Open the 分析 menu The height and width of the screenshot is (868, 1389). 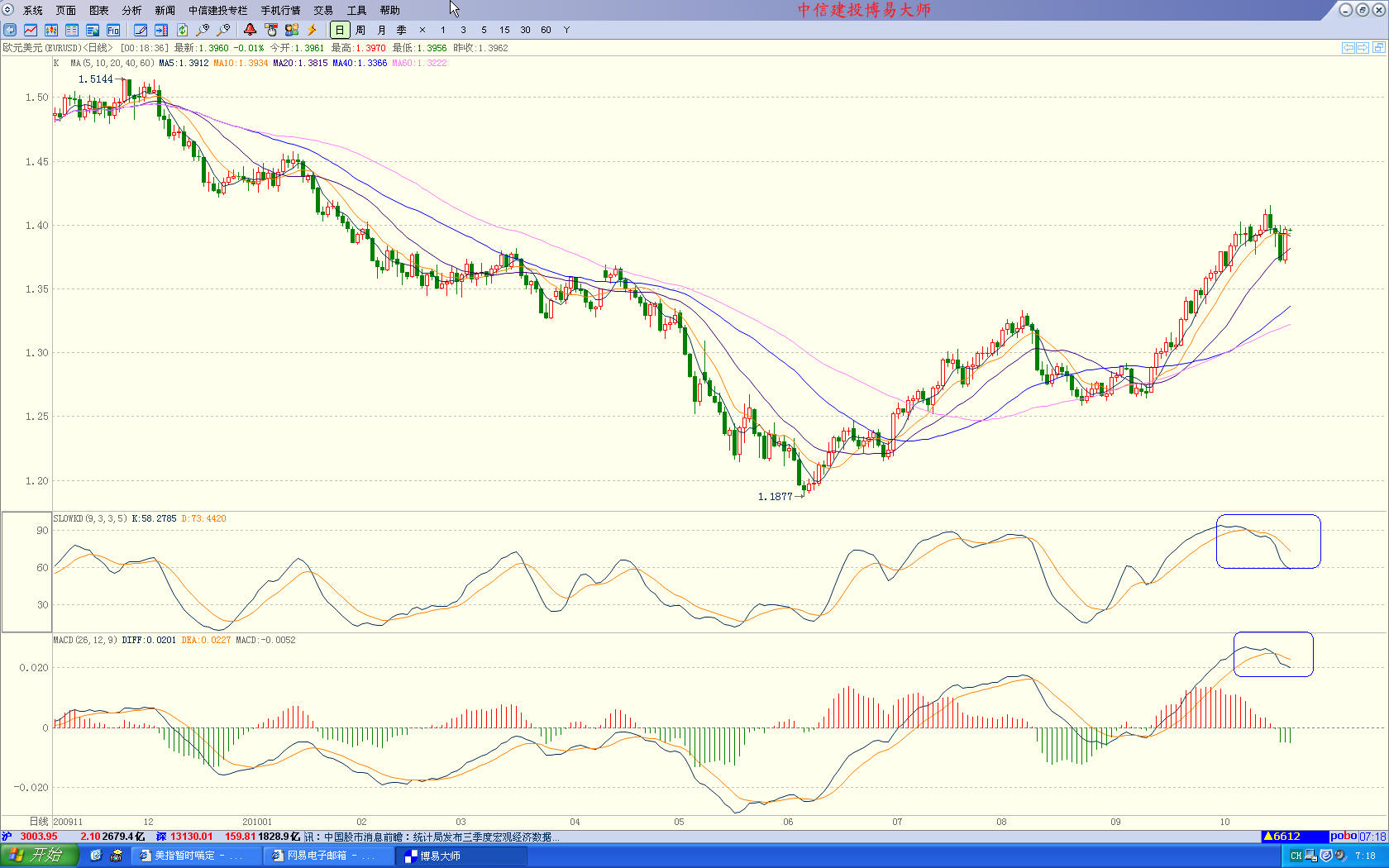click(132, 10)
